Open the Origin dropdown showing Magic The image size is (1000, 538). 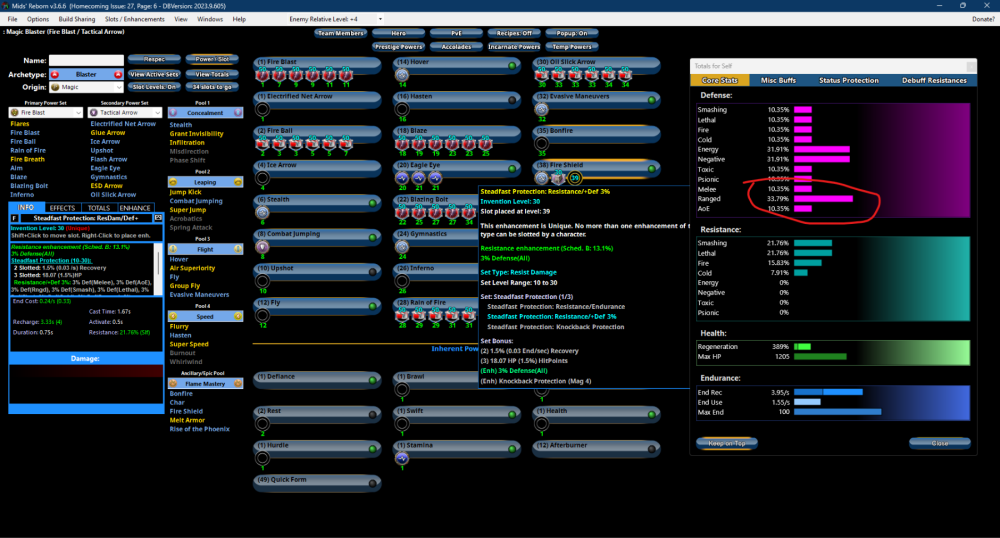point(86,87)
